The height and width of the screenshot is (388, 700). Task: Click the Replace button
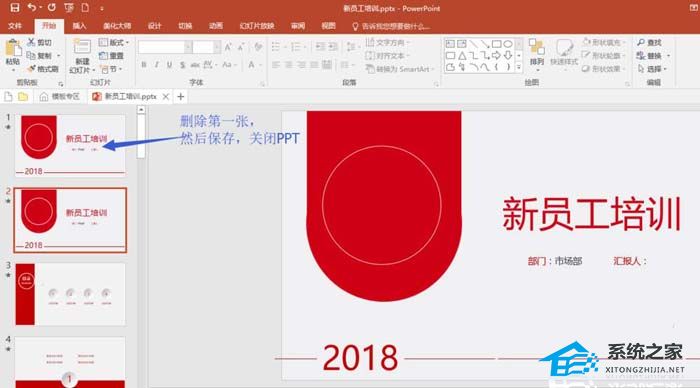653,56
